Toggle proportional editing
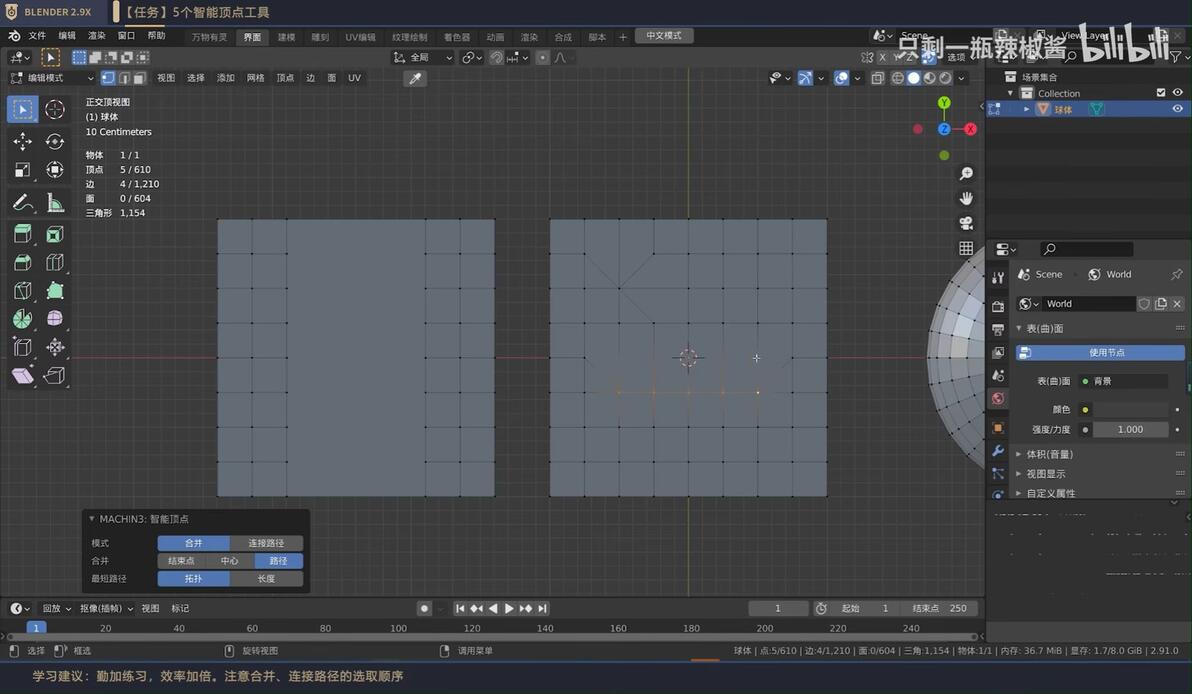The image size is (1192, 694). click(x=542, y=58)
